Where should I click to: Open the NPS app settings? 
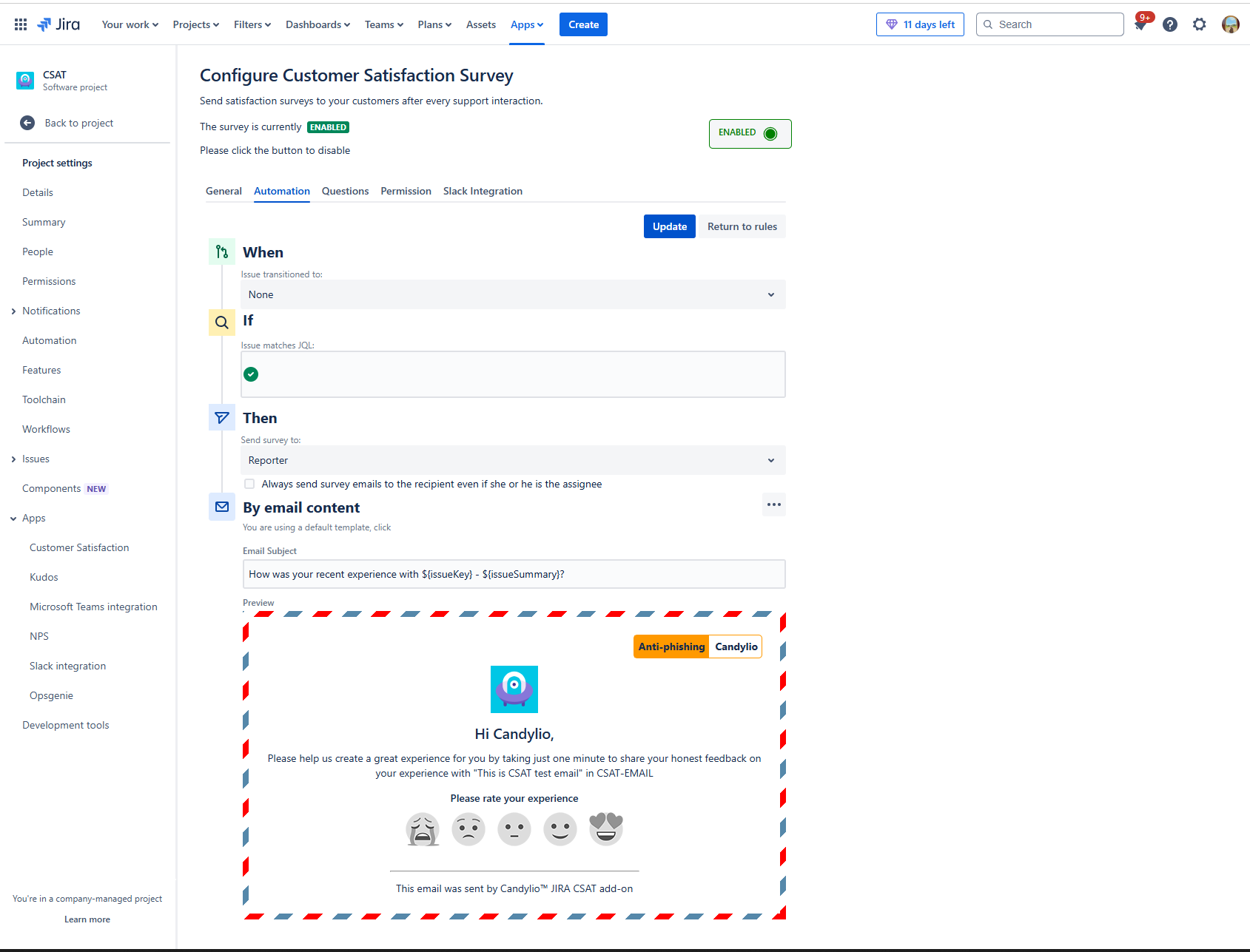[x=39, y=636]
